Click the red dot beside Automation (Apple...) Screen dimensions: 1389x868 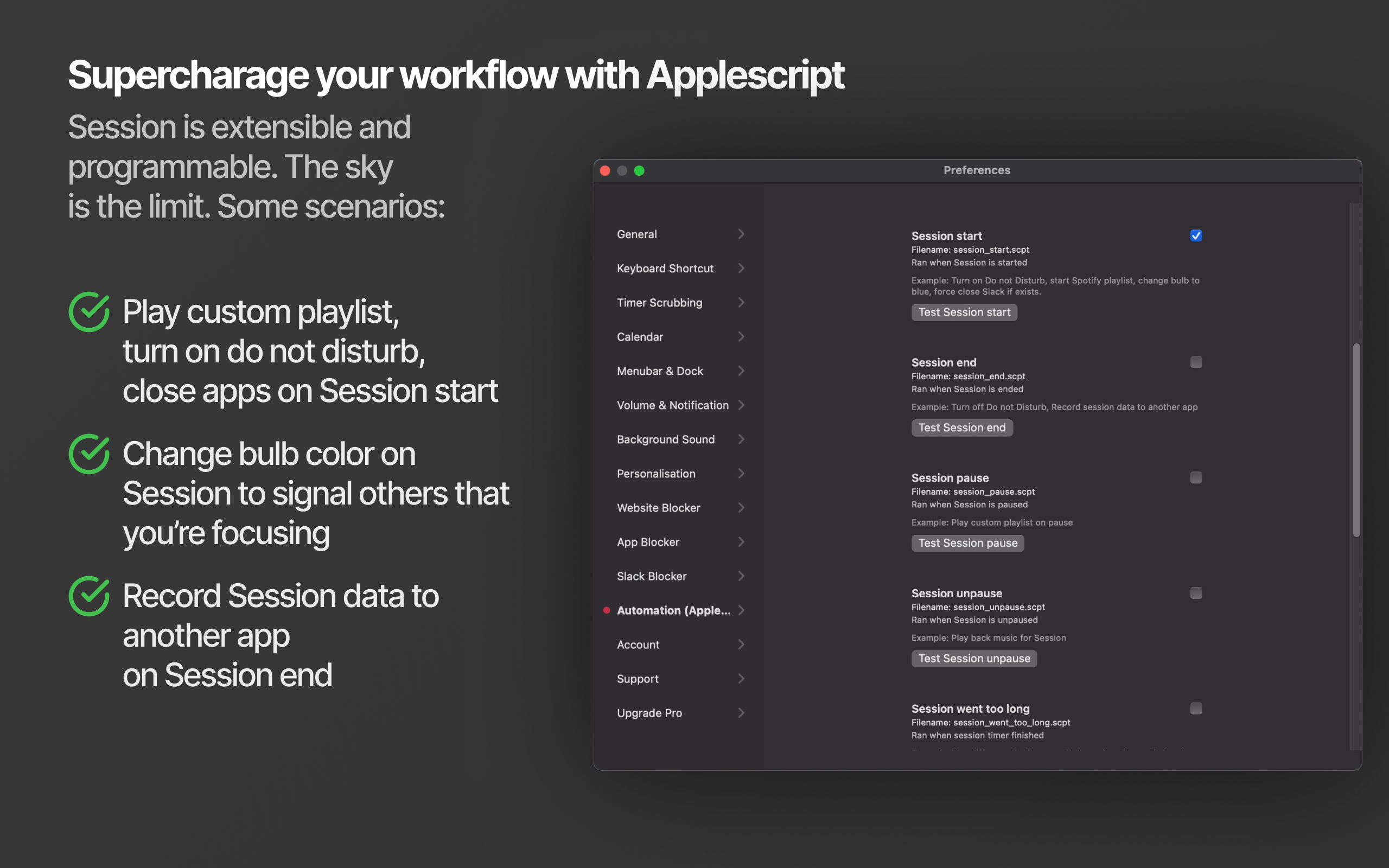(607, 610)
